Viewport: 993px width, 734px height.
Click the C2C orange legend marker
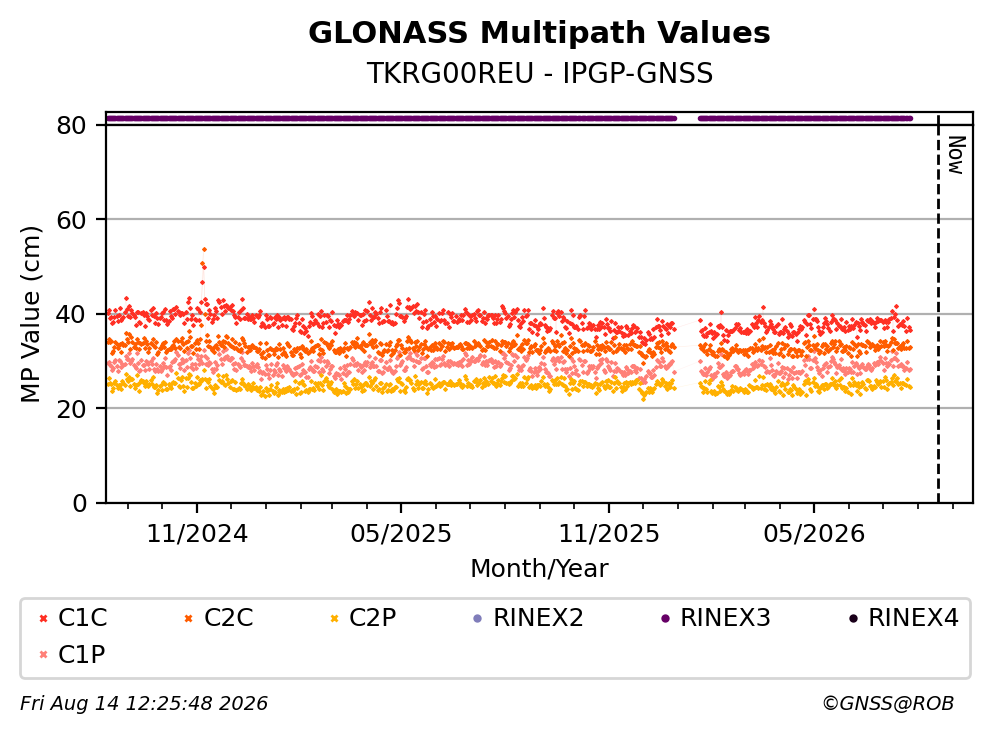(x=188, y=618)
